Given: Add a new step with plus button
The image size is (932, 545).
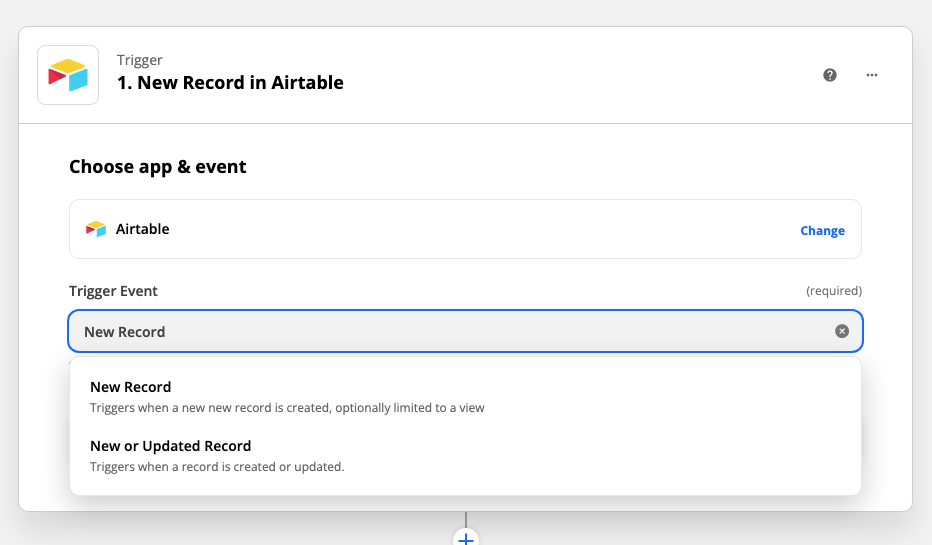Looking at the screenshot, I should pos(466,538).
